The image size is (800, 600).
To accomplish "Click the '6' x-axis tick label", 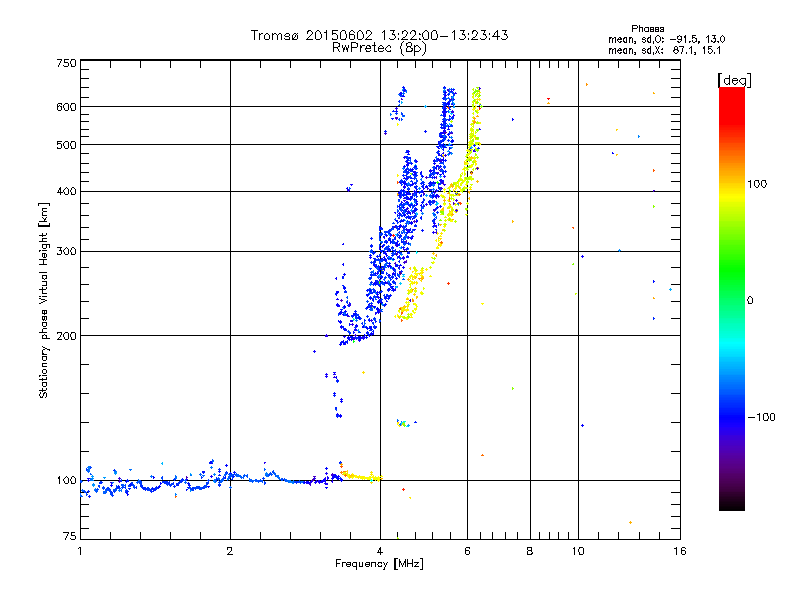I will [467, 551].
